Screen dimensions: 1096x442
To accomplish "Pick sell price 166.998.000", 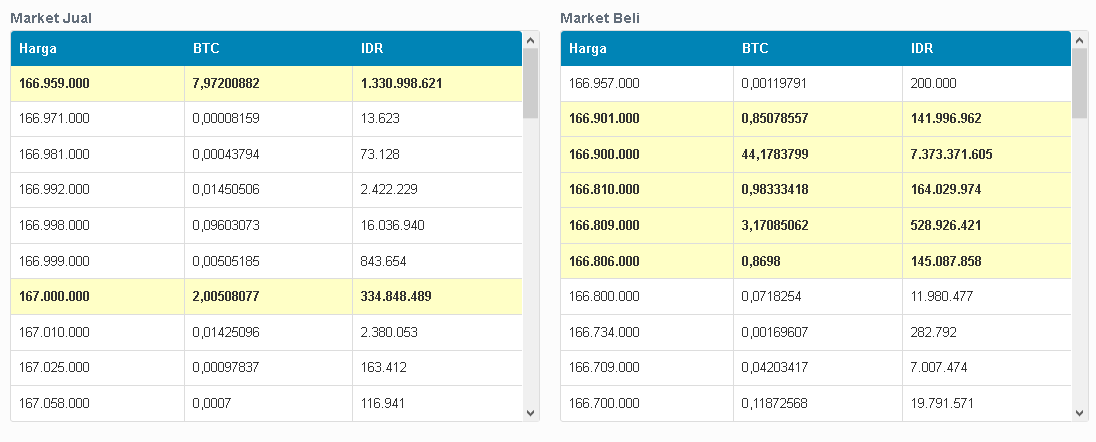I will 54,225.
